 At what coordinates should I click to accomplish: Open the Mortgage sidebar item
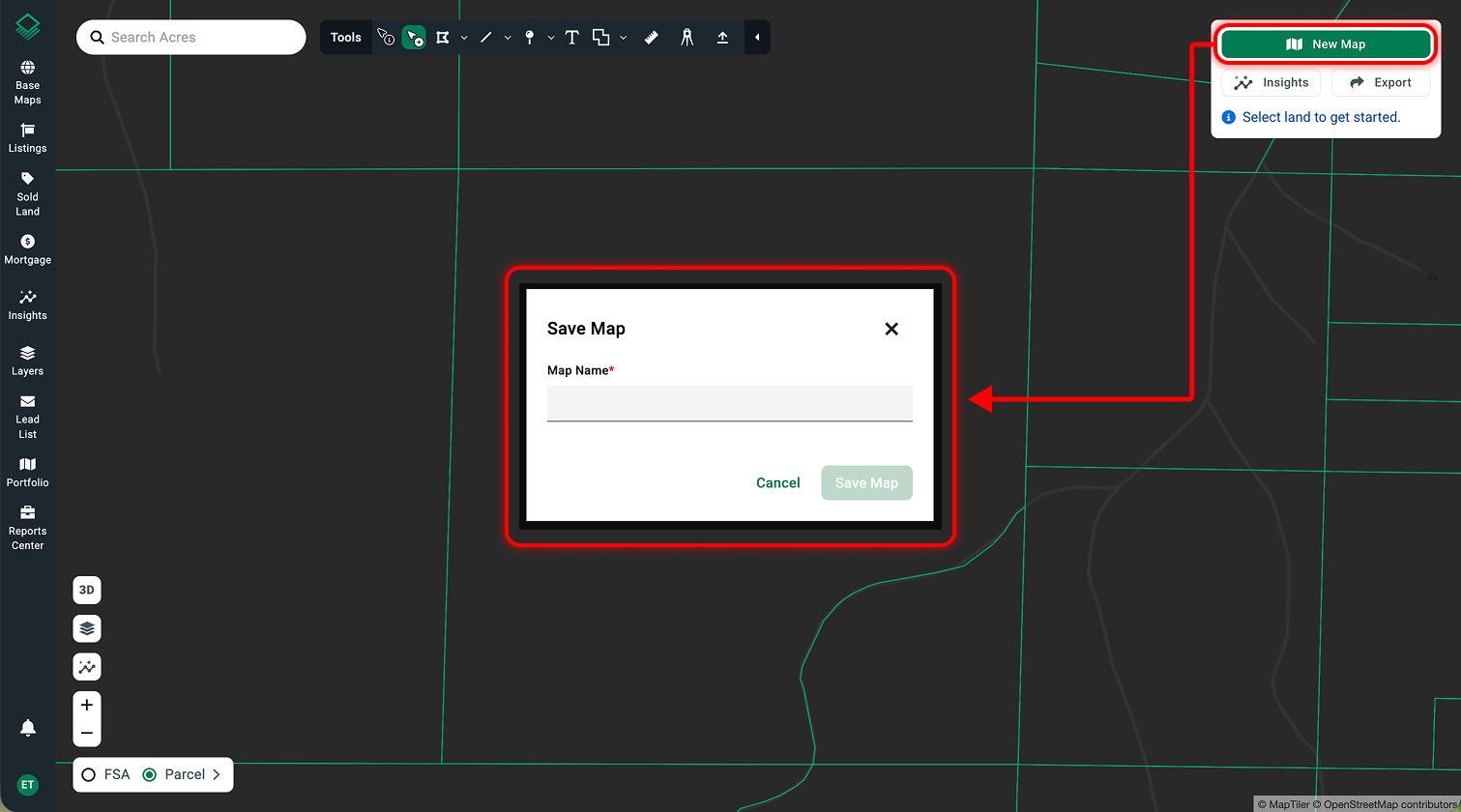[27, 250]
